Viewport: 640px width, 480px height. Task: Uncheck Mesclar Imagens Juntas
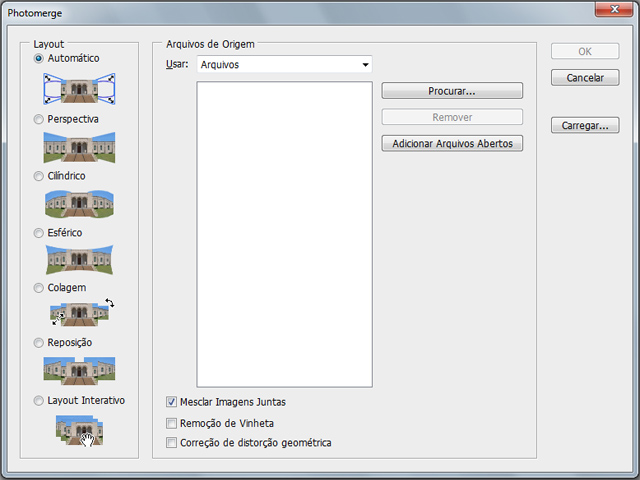[x=171, y=402]
